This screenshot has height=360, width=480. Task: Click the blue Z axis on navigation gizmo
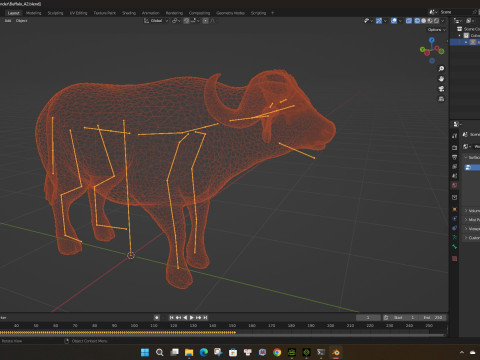point(432,40)
